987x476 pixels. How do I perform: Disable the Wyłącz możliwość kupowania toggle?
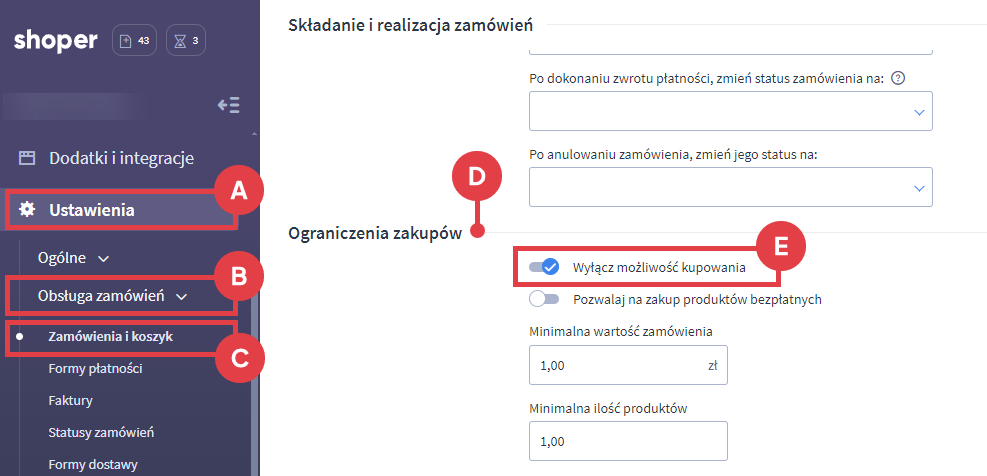click(544, 267)
